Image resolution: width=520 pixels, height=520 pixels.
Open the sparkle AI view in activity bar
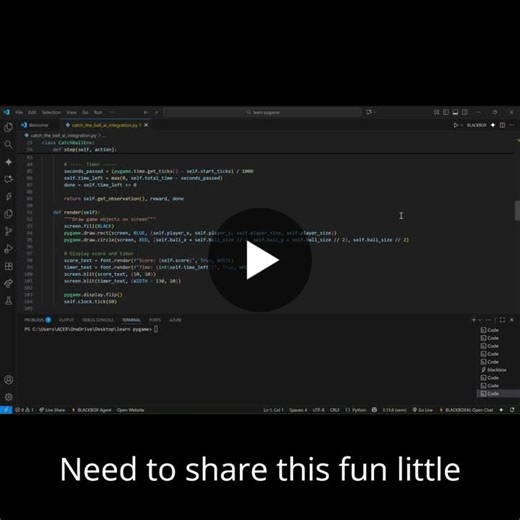pyautogui.click(x=9, y=162)
